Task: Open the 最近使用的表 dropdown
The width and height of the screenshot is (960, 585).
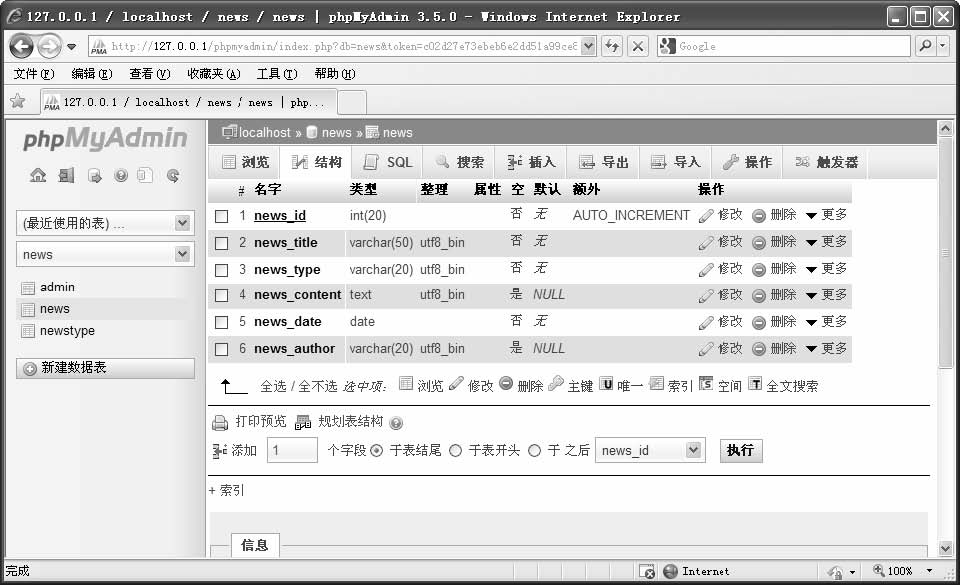Action: point(105,223)
